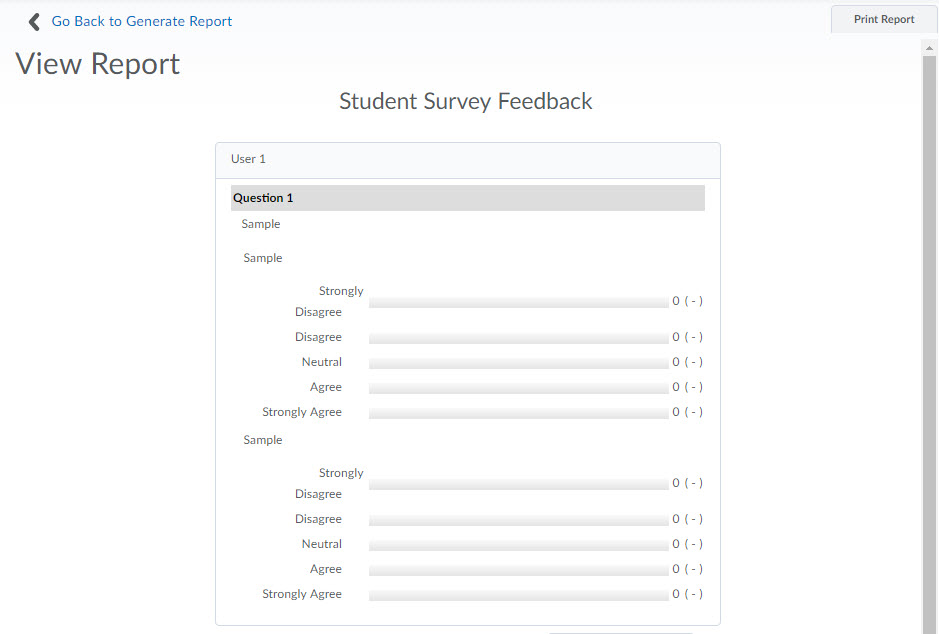Click the back chevron arrow icon

pyautogui.click(x=34, y=21)
